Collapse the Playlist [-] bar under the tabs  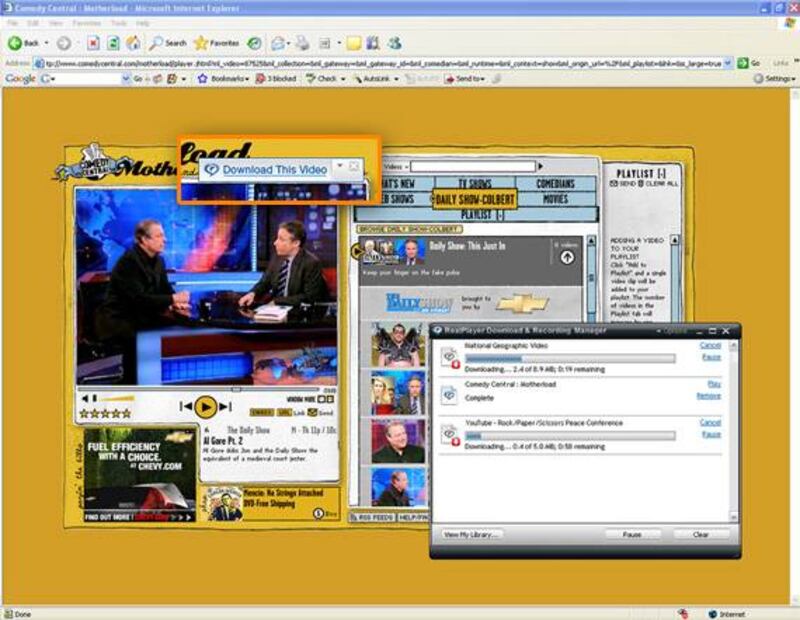[x=481, y=215]
